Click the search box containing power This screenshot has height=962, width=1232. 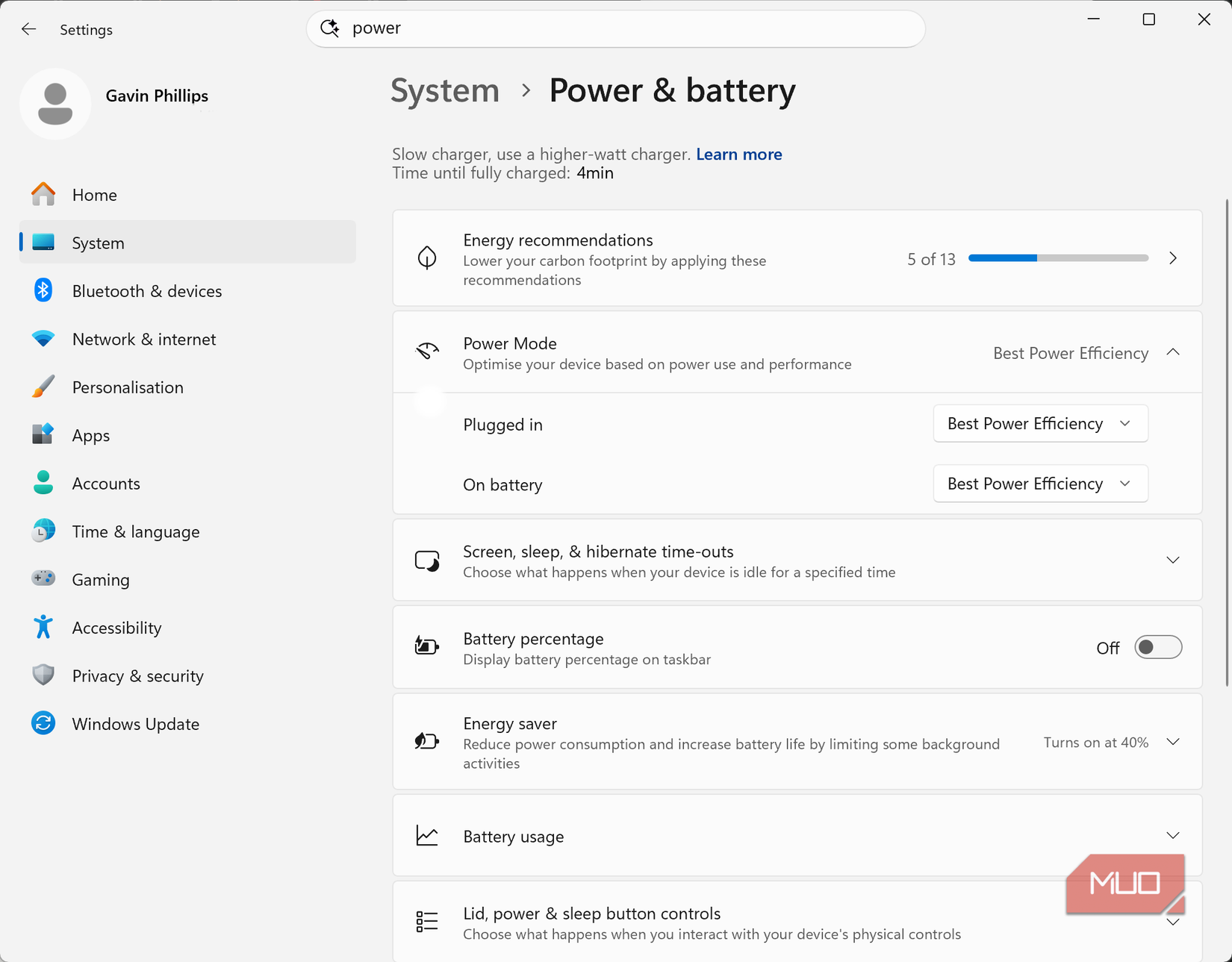coord(616,28)
